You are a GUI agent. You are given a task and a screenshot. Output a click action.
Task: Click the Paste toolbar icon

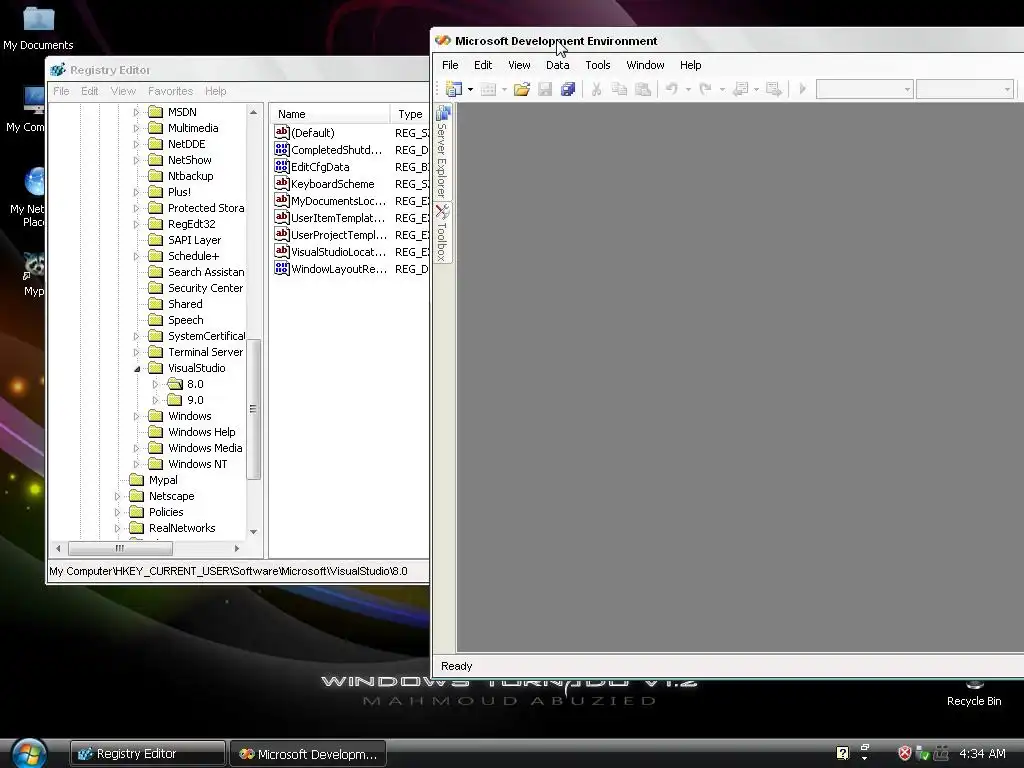pyautogui.click(x=643, y=89)
